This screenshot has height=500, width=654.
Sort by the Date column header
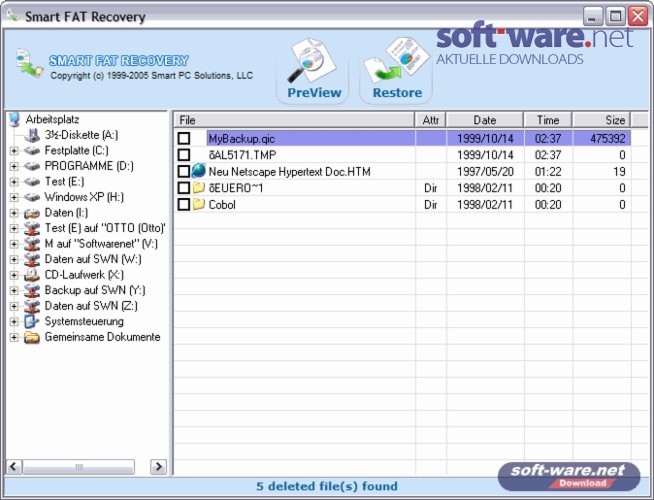pos(485,120)
